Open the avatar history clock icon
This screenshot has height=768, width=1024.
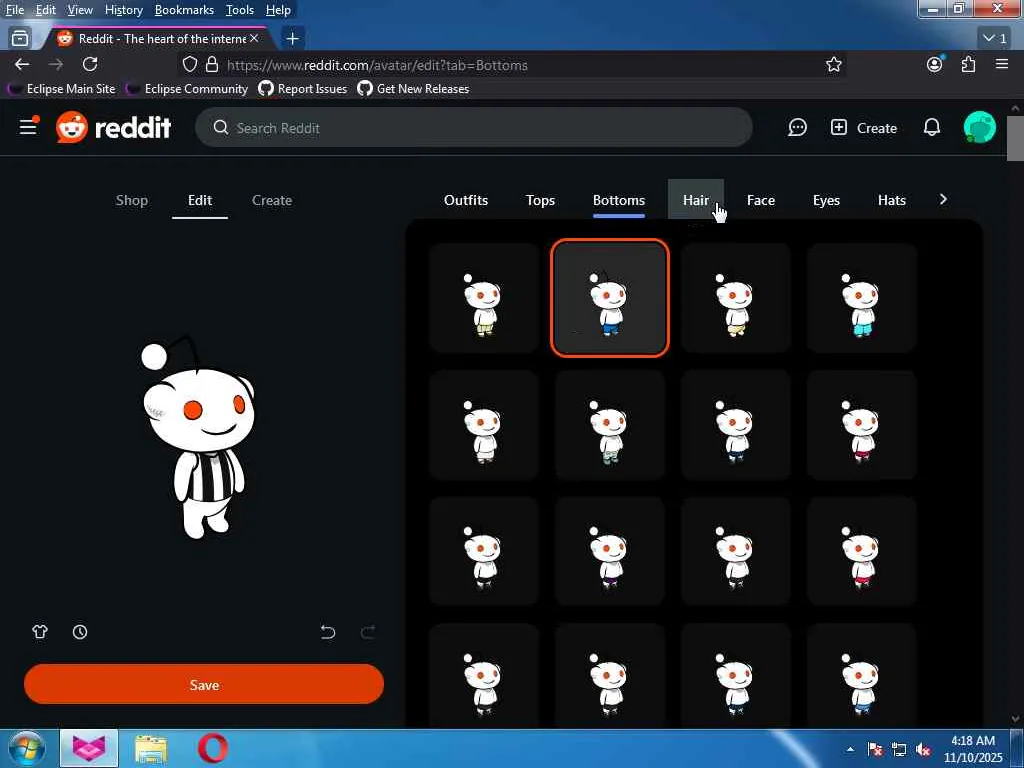coord(80,632)
